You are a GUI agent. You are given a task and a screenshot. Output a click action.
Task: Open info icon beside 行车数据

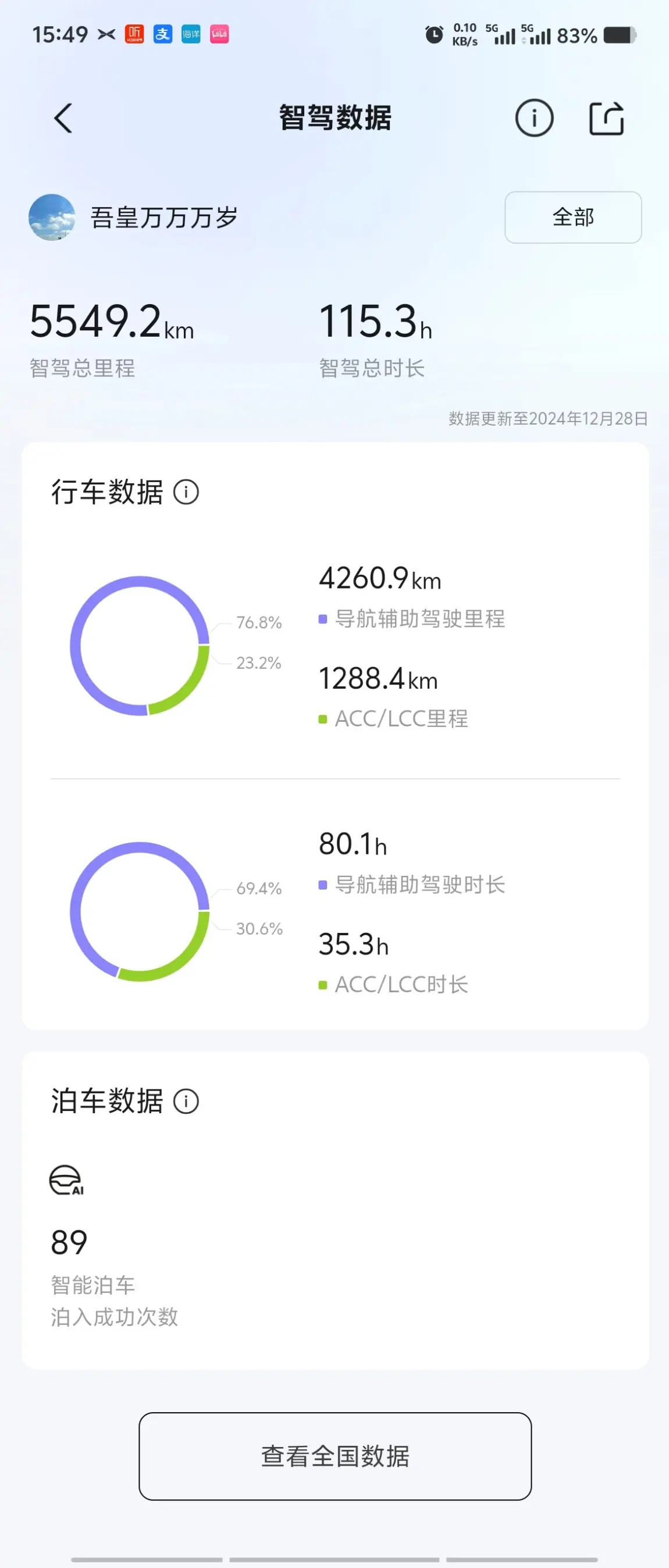[x=186, y=492]
